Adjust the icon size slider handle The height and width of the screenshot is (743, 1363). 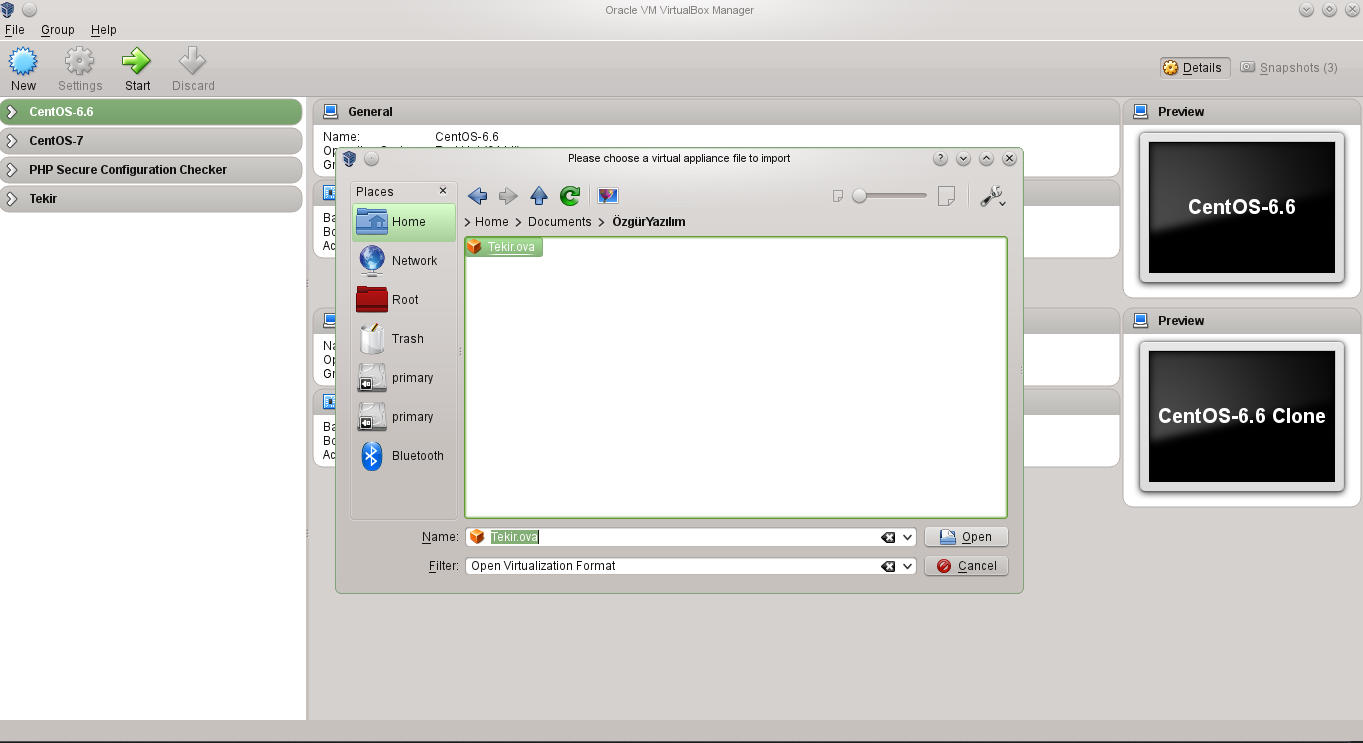859,196
